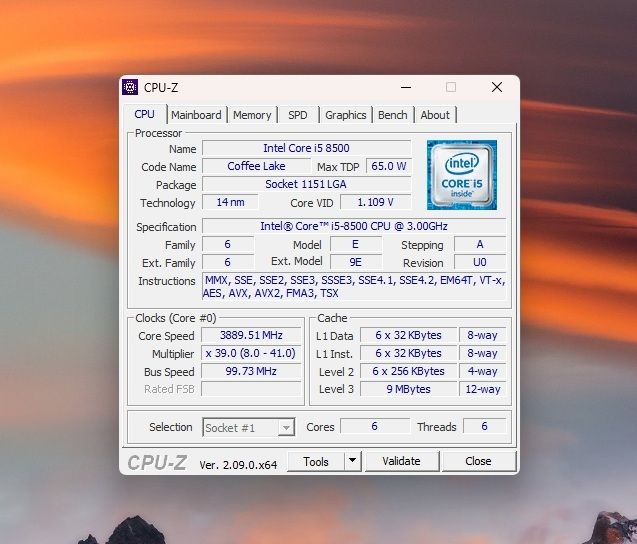
Task: Click the Level 3 9 MBytes value
Action: tap(408, 389)
